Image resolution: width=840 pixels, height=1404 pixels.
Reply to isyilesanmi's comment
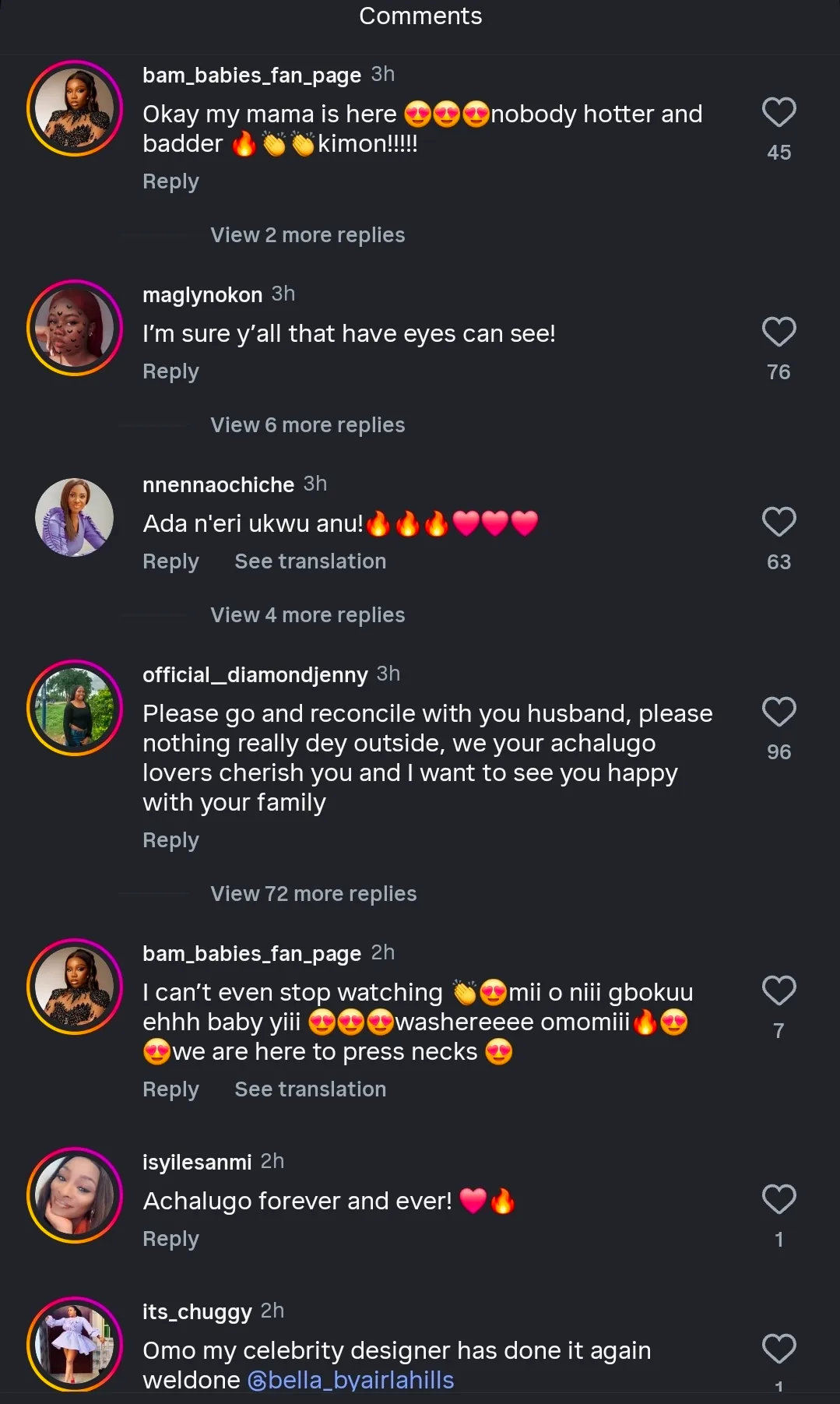click(170, 1240)
